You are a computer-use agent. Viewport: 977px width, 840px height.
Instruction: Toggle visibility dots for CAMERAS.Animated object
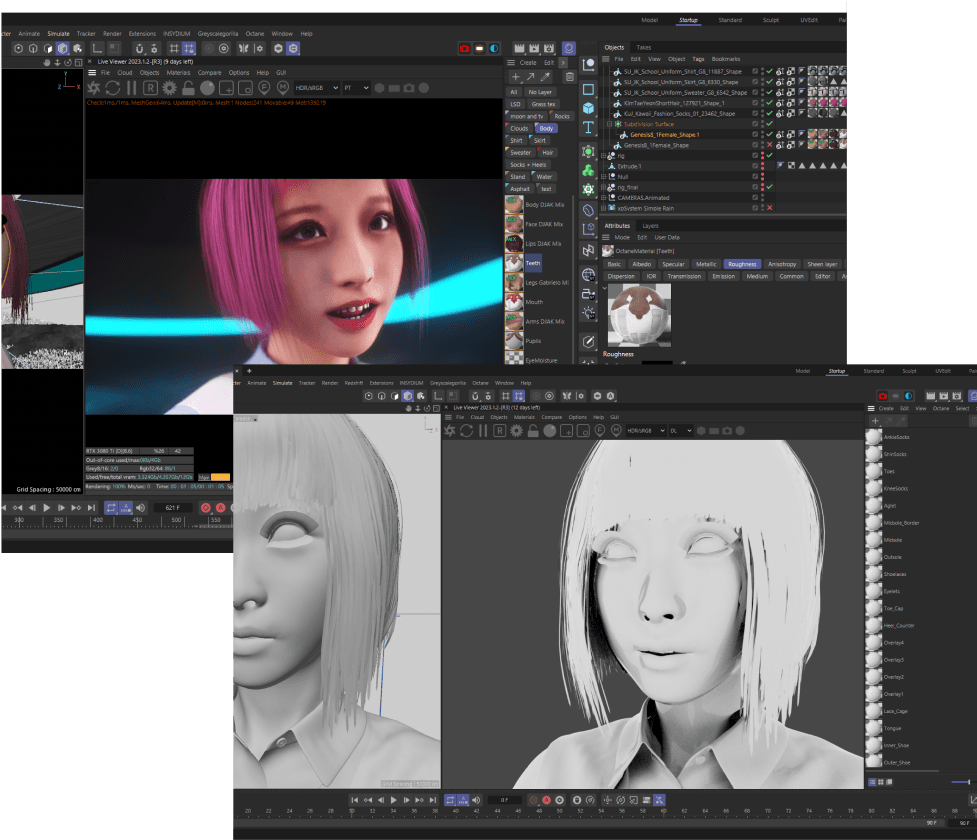point(763,198)
